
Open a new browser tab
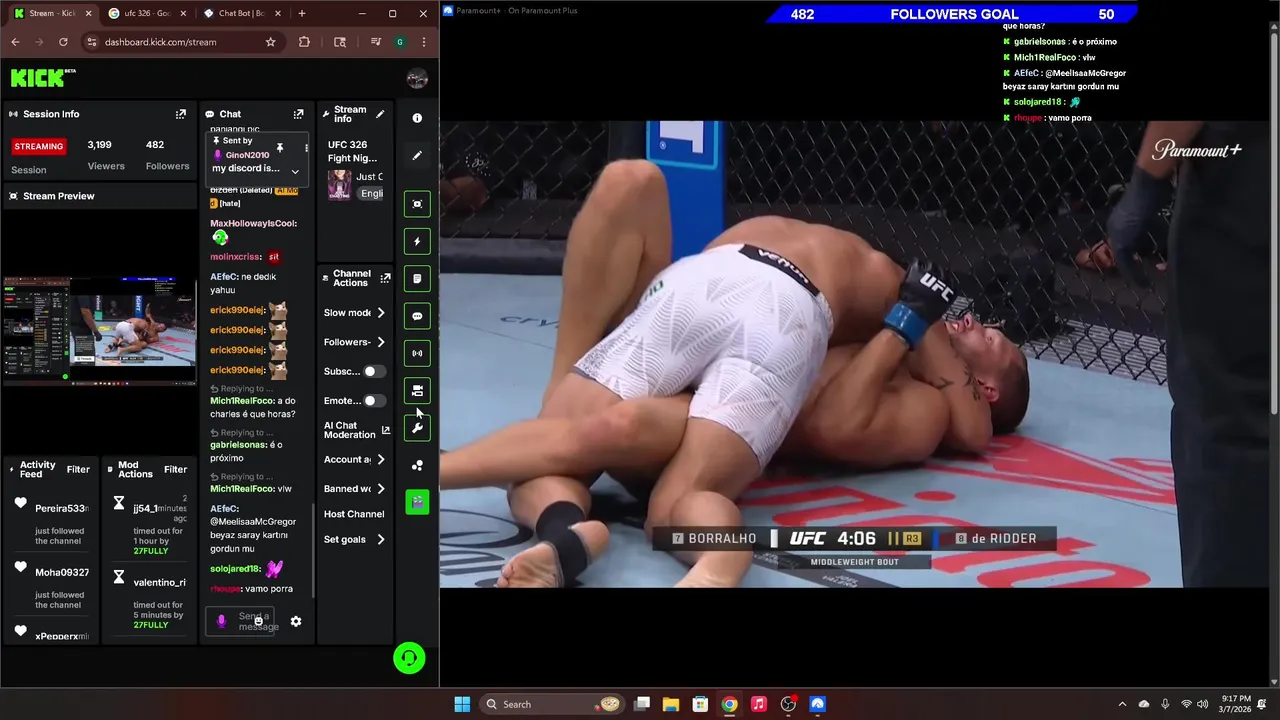tap(302, 13)
